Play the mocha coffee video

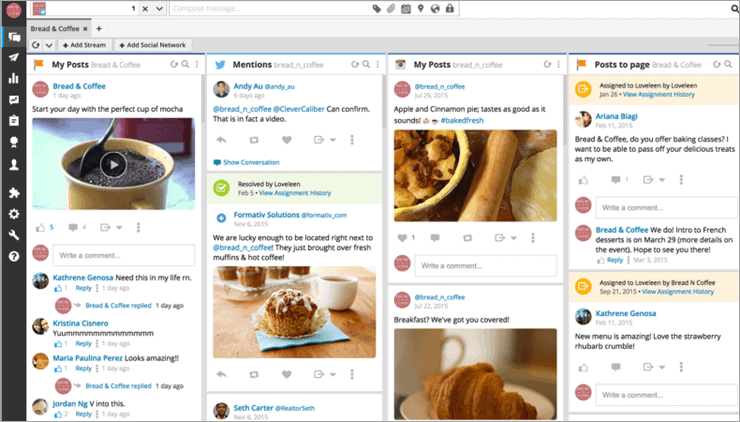113,164
